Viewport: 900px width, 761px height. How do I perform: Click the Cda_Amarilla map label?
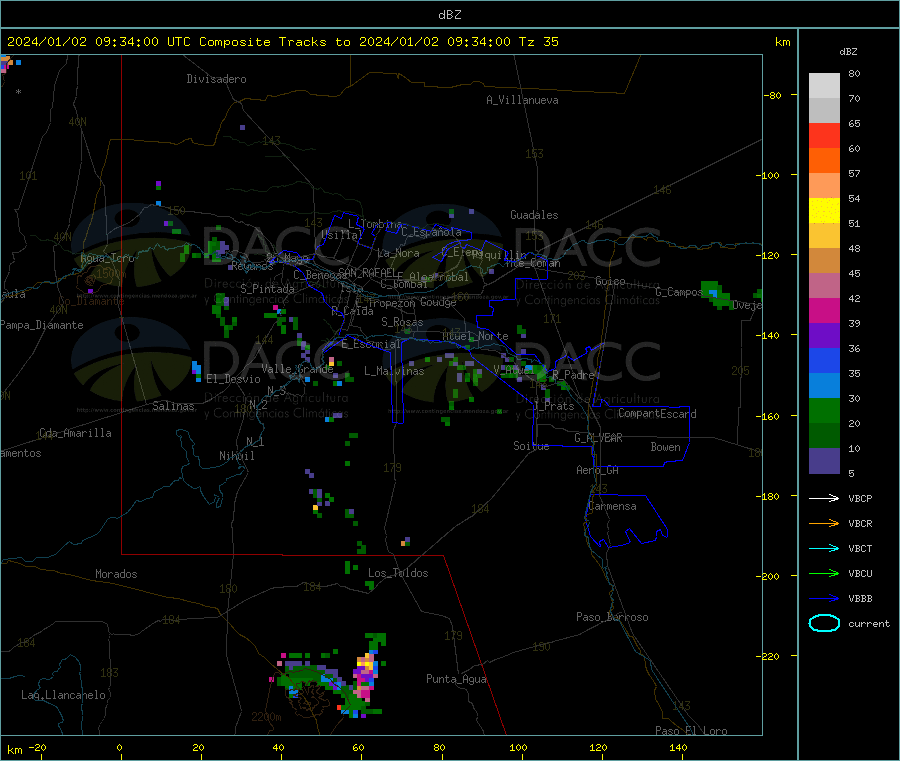[x=75, y=433]
